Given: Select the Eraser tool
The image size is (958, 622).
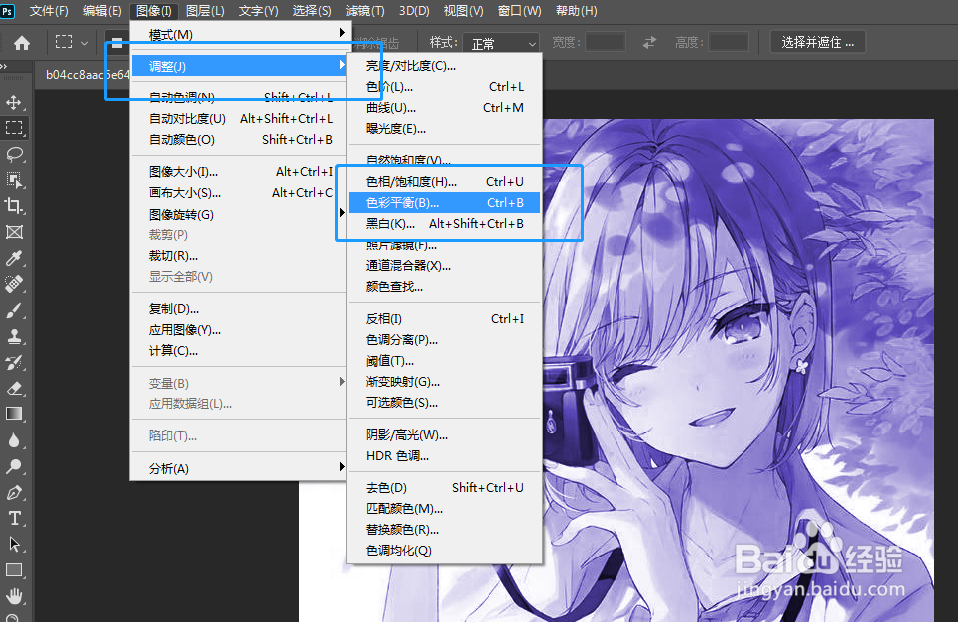Looking at the screenshot, I should [x=14, y=389].
